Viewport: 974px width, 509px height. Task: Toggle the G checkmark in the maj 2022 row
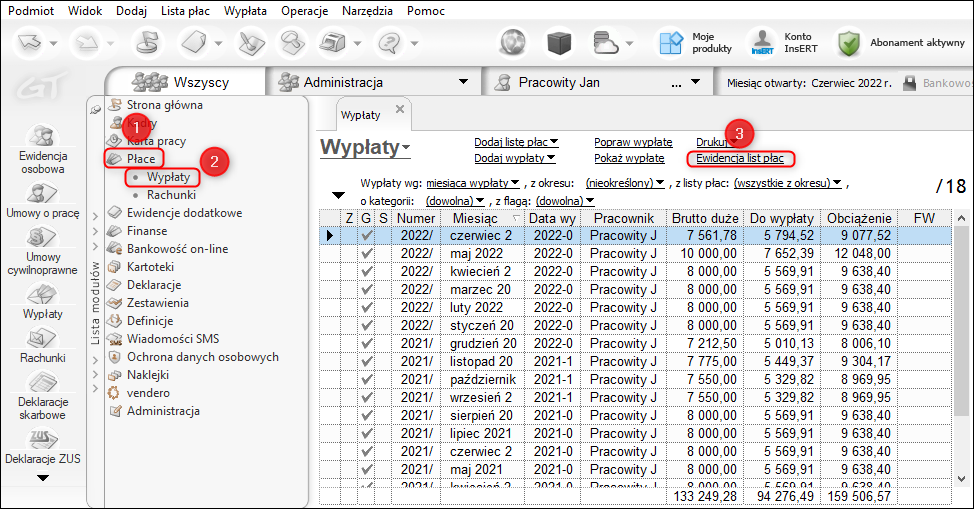point(367,253)
